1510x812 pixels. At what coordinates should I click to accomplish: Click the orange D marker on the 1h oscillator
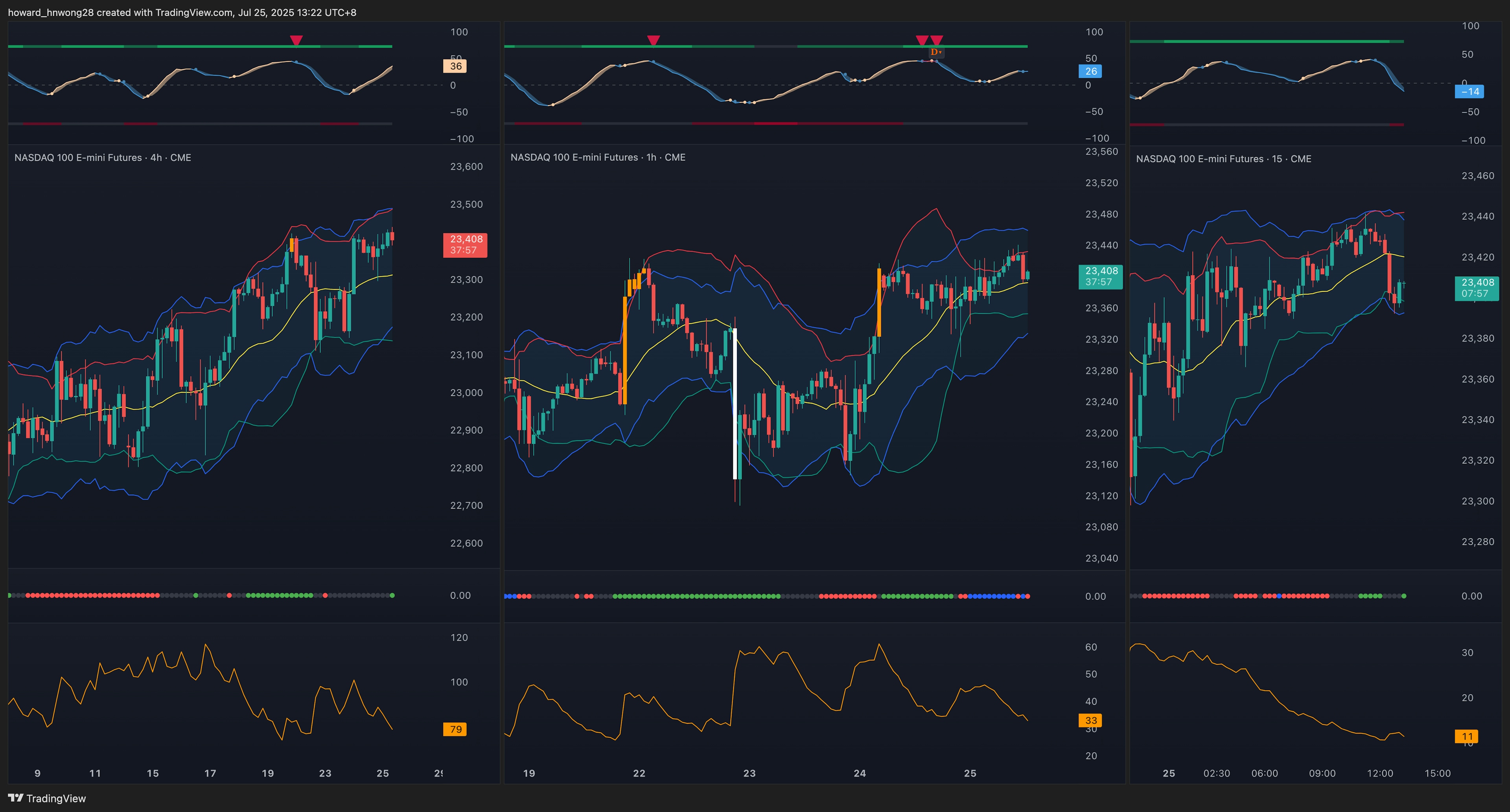(935, 52)
